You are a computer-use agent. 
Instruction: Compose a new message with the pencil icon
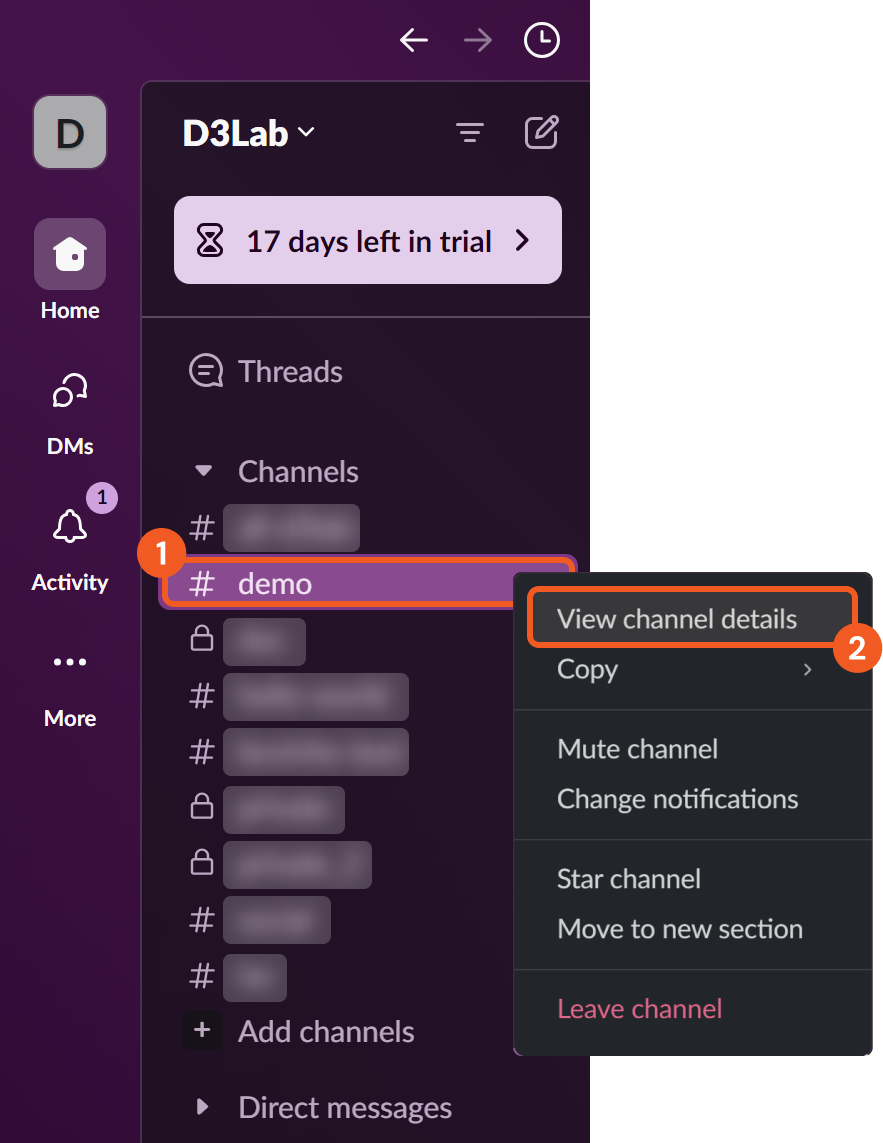coord(542,132)
